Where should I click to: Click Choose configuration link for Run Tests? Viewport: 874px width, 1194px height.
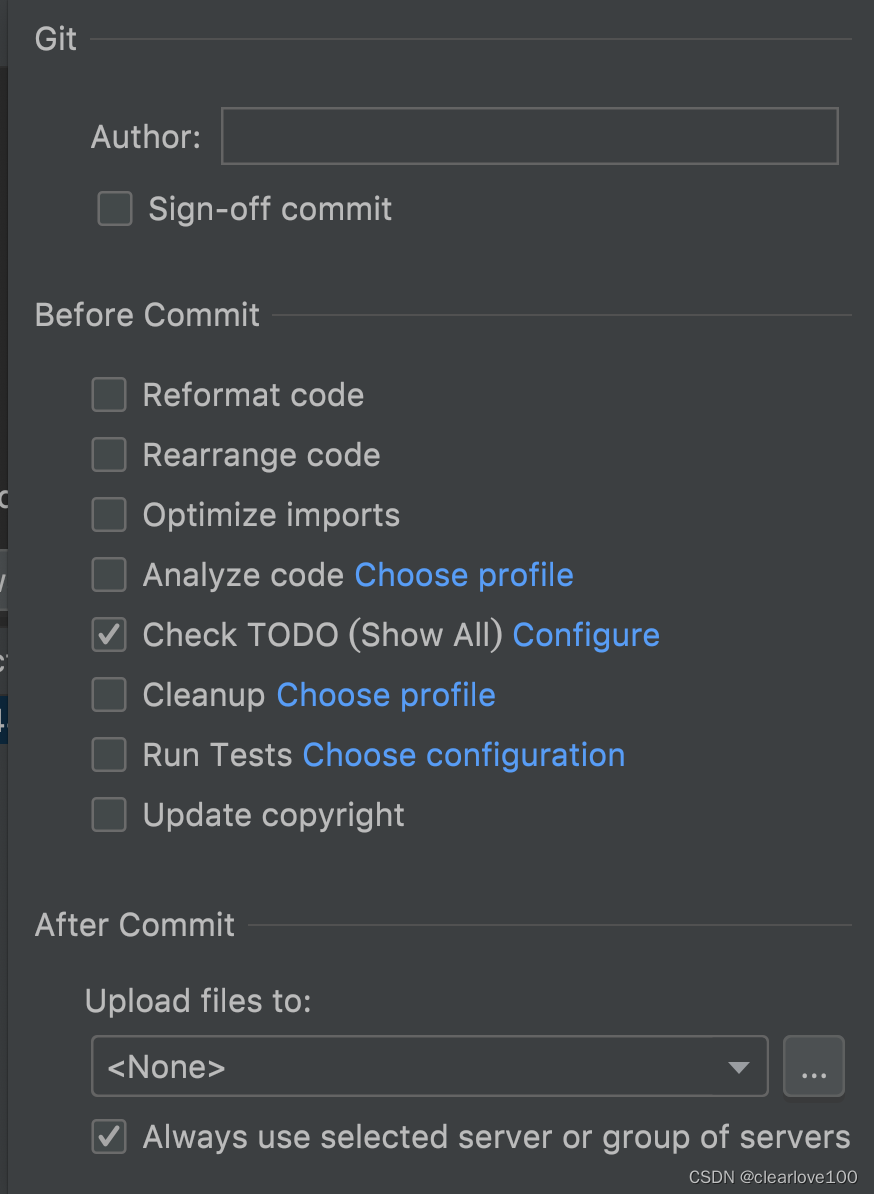[x=464, y=755]
